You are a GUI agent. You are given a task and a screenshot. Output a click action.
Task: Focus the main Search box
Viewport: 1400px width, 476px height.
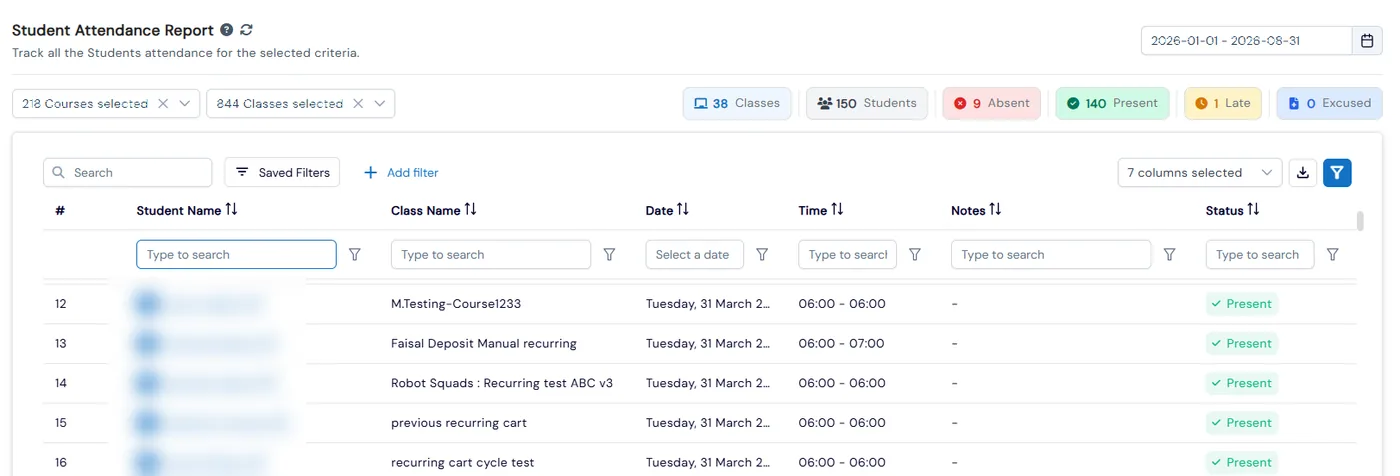click(x=128, y=173)
